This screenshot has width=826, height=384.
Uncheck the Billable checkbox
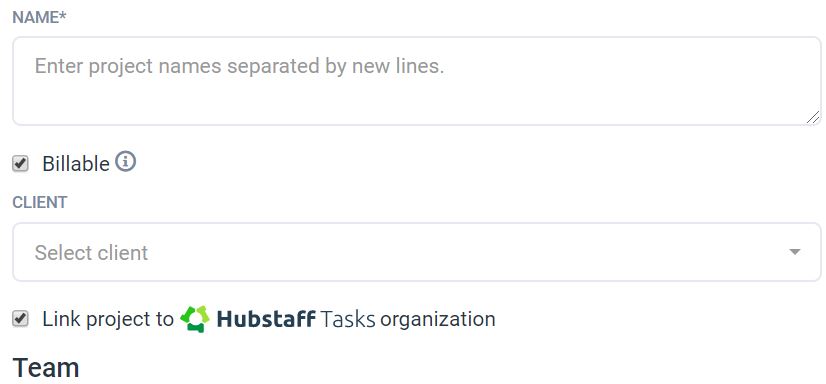[x=20, y=164]
